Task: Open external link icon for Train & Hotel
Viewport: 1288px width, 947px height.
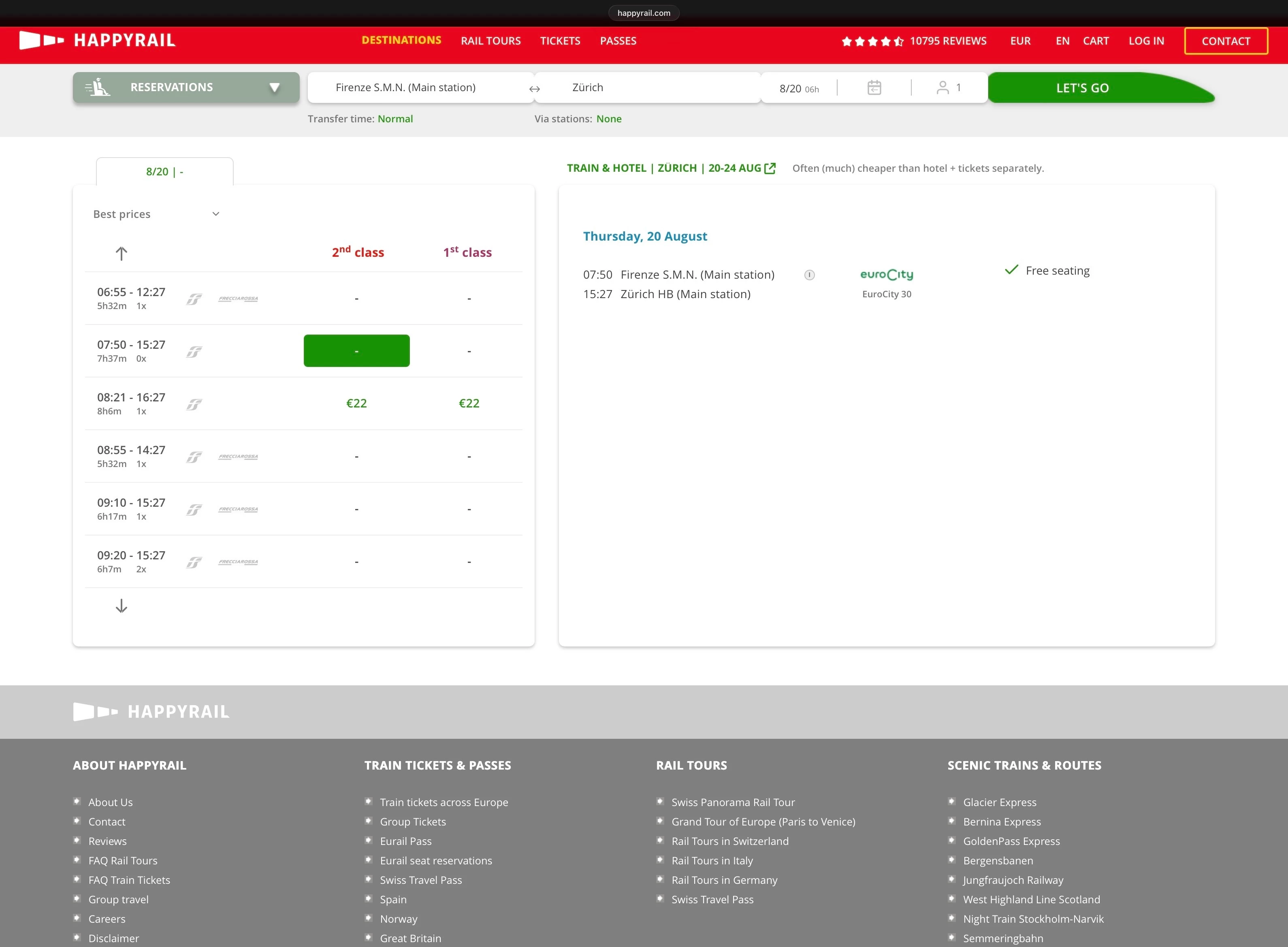Action: 770,168
